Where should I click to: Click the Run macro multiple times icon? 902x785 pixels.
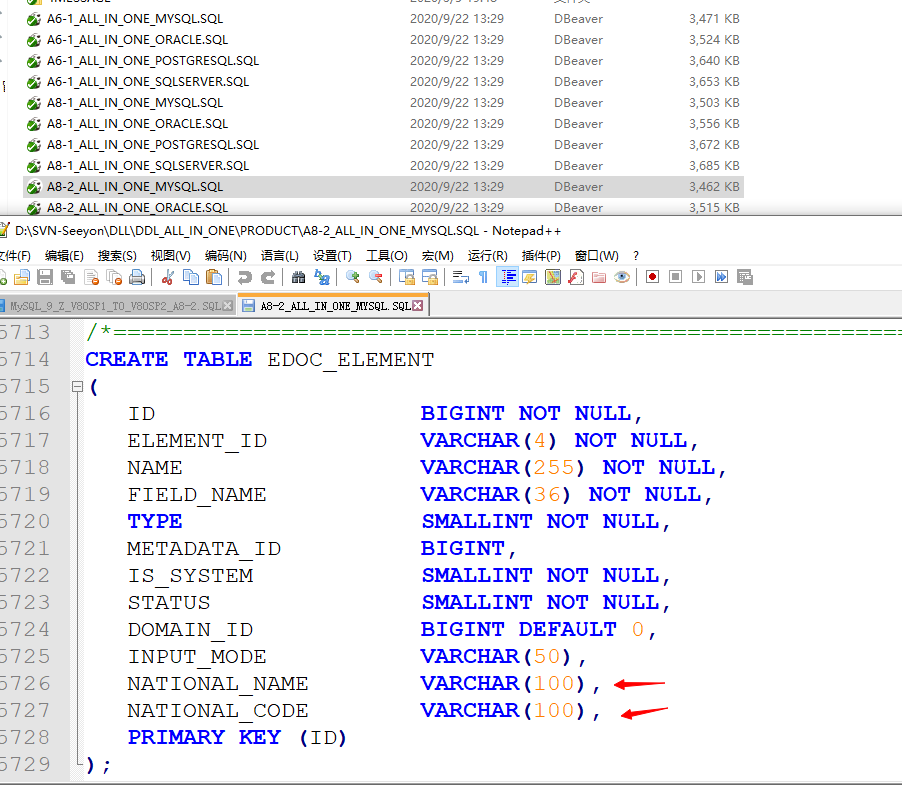720,277
